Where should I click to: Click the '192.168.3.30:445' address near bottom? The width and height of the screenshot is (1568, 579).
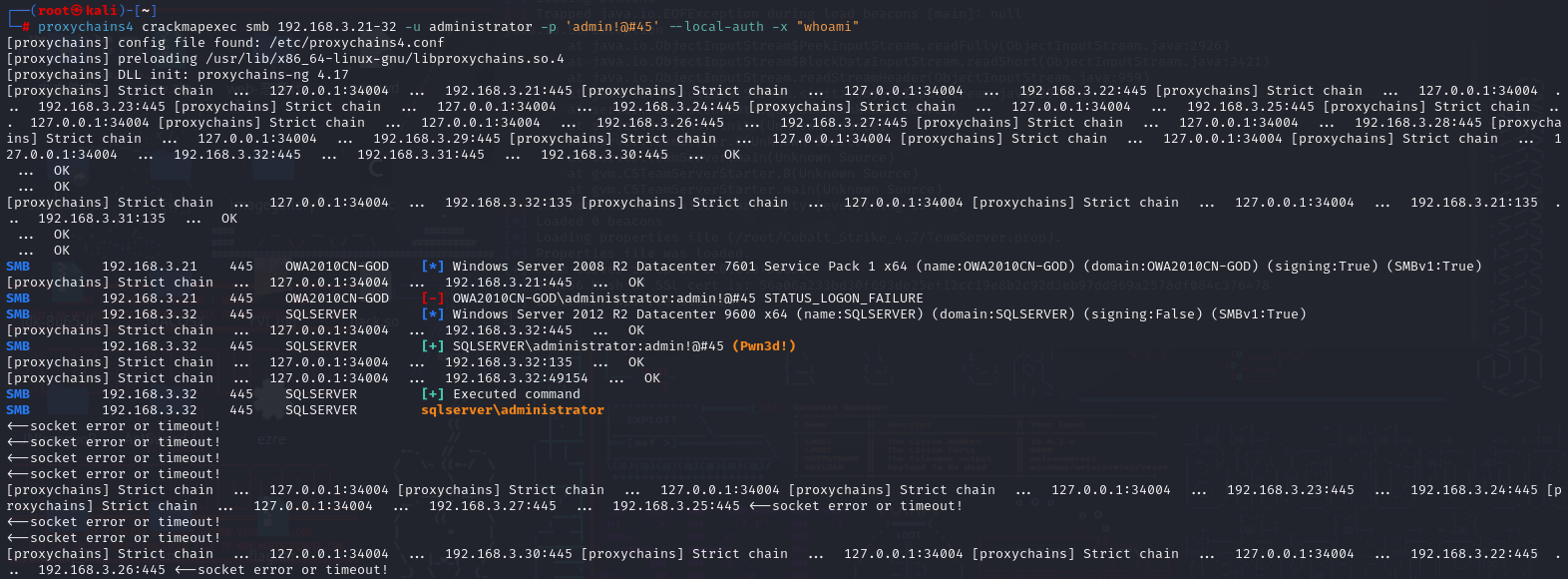coord(508,554)
